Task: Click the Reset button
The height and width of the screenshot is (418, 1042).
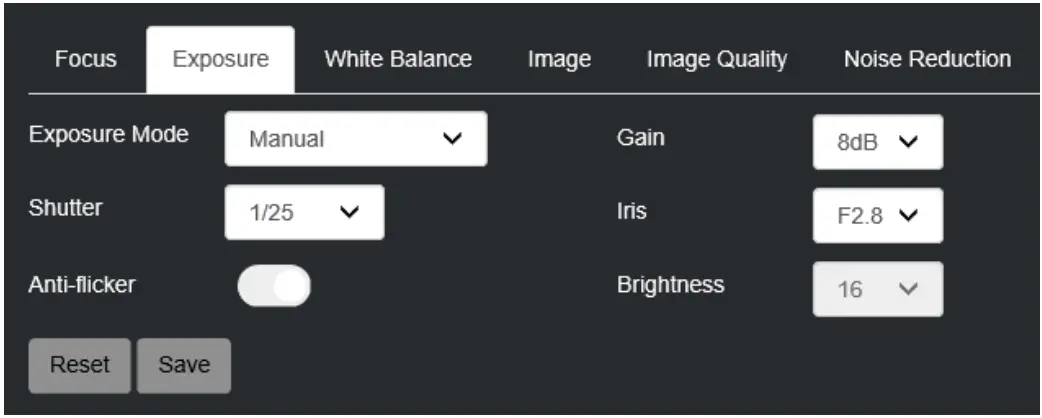Action: coord(81,365)
